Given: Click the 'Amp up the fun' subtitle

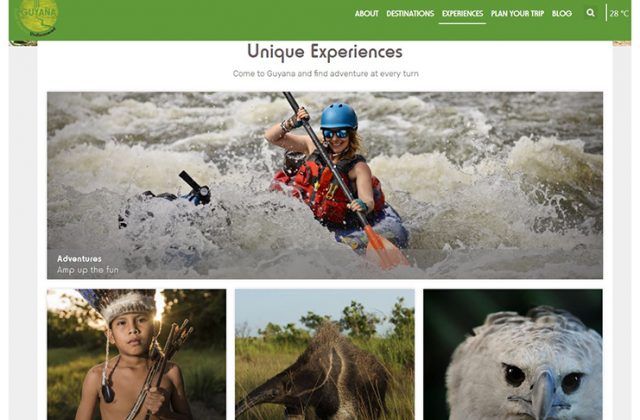Looking at the screenshot, I should point(88,270).
